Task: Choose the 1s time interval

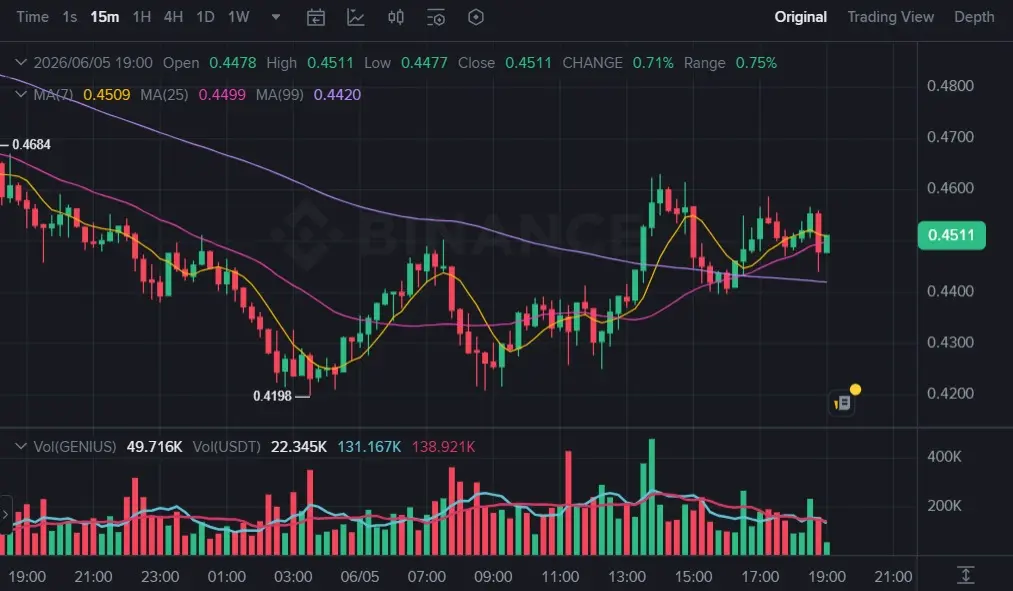Action: [x=70, y=17]
